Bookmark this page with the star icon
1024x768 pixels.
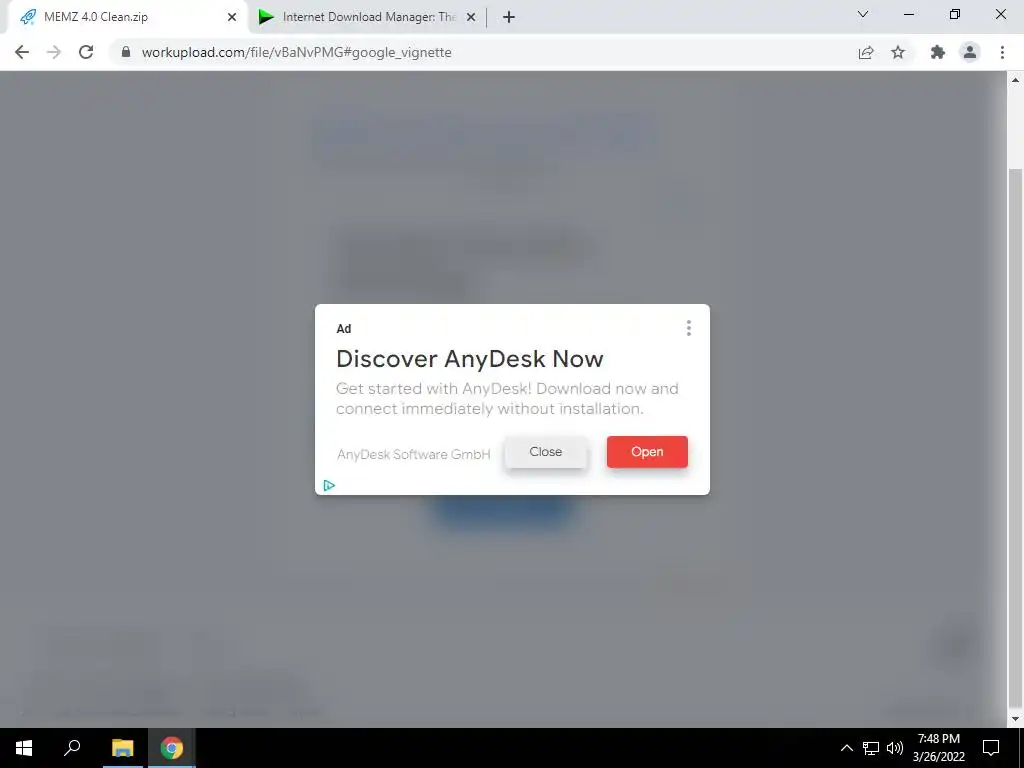(x=898, y=52)
